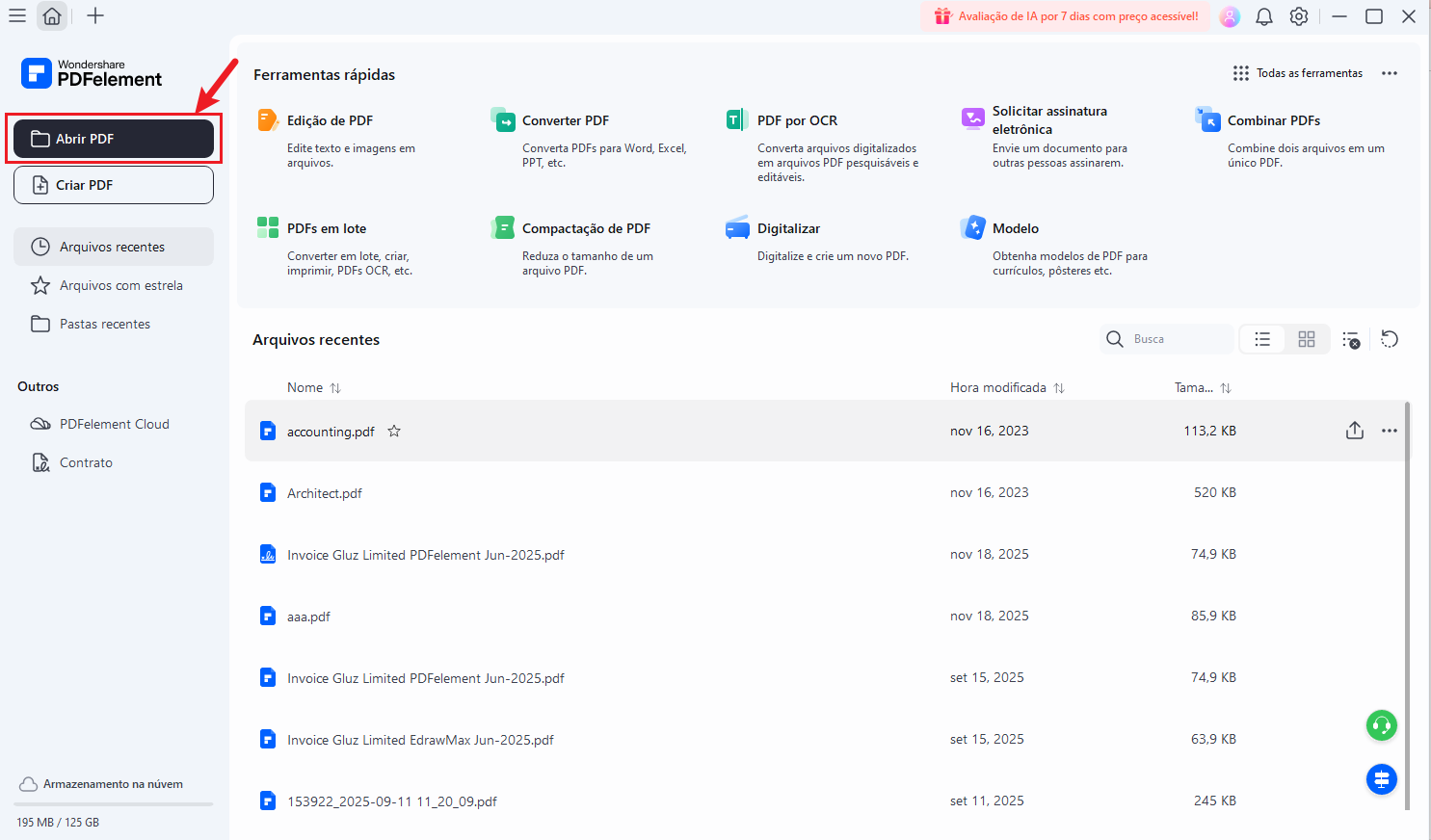Go to Arquivos com estrela
This screenshot has height=840, width=1431.
[x=120, y=285]
